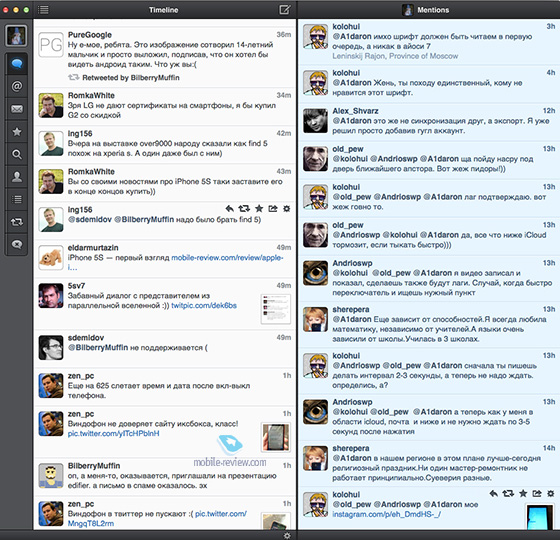Click username PureGoogle
The width and height of the screenshot is (560, 540).
[90, 35]
